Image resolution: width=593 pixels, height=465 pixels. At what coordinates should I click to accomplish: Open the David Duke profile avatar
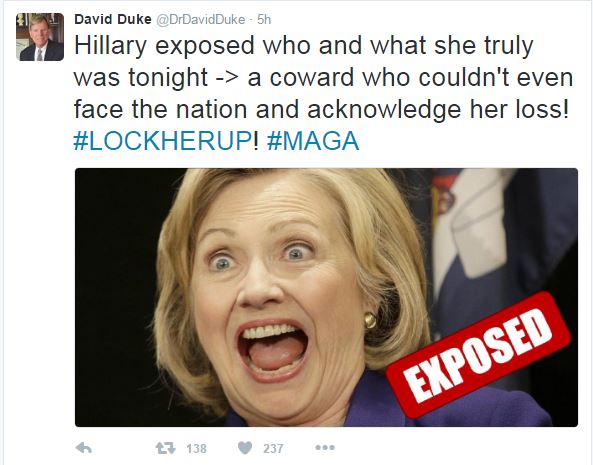[x=40, y=37]
